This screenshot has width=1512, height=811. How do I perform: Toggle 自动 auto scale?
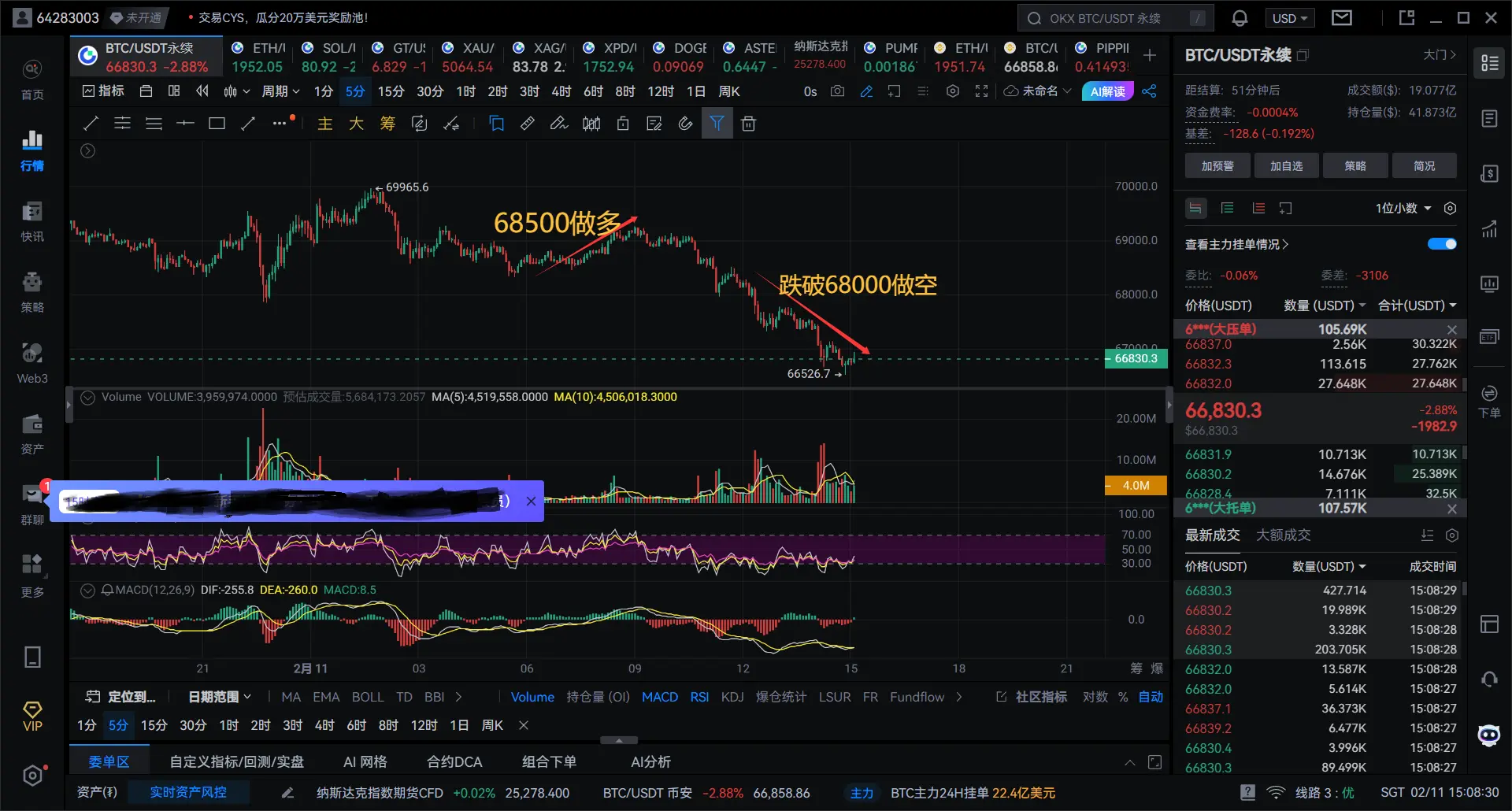[x=1151, y=697]
